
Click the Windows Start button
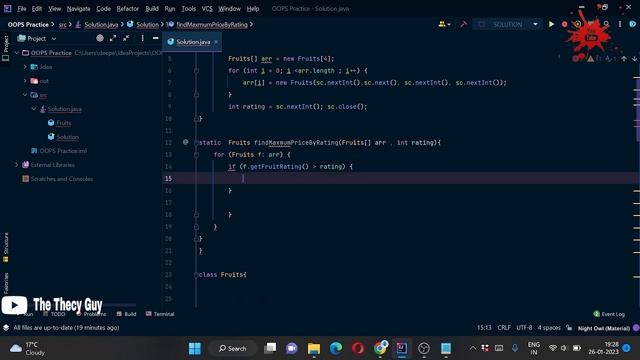(195, 348)
